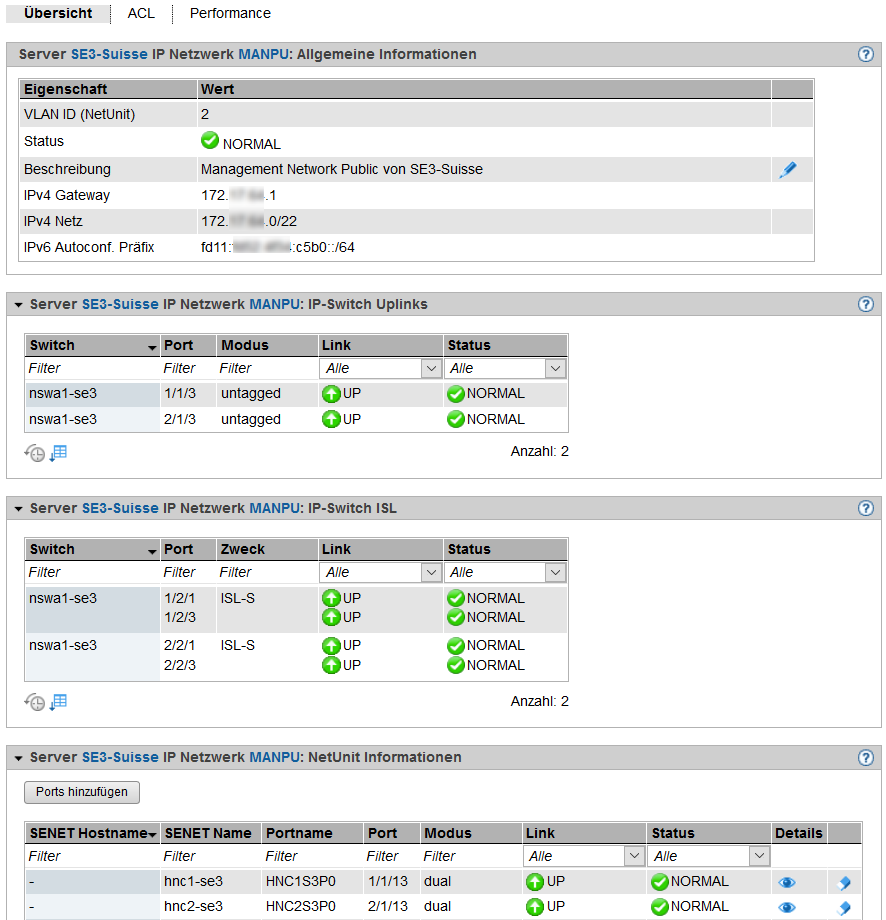Click the Ports hinzufügen button
886x920 pixels.
[x=82, y=792]
